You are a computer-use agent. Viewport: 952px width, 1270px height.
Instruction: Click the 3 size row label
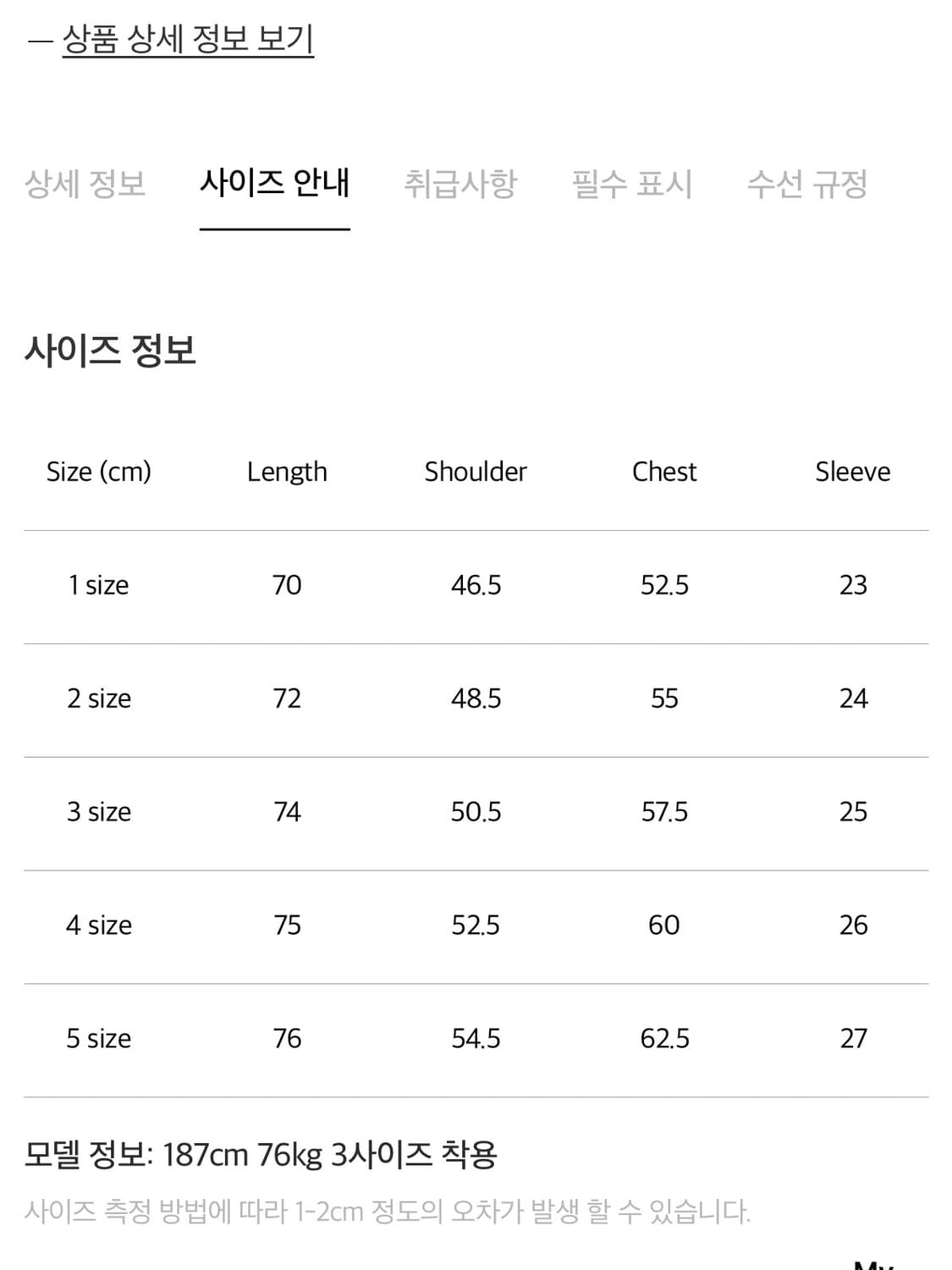click(100, 811)
